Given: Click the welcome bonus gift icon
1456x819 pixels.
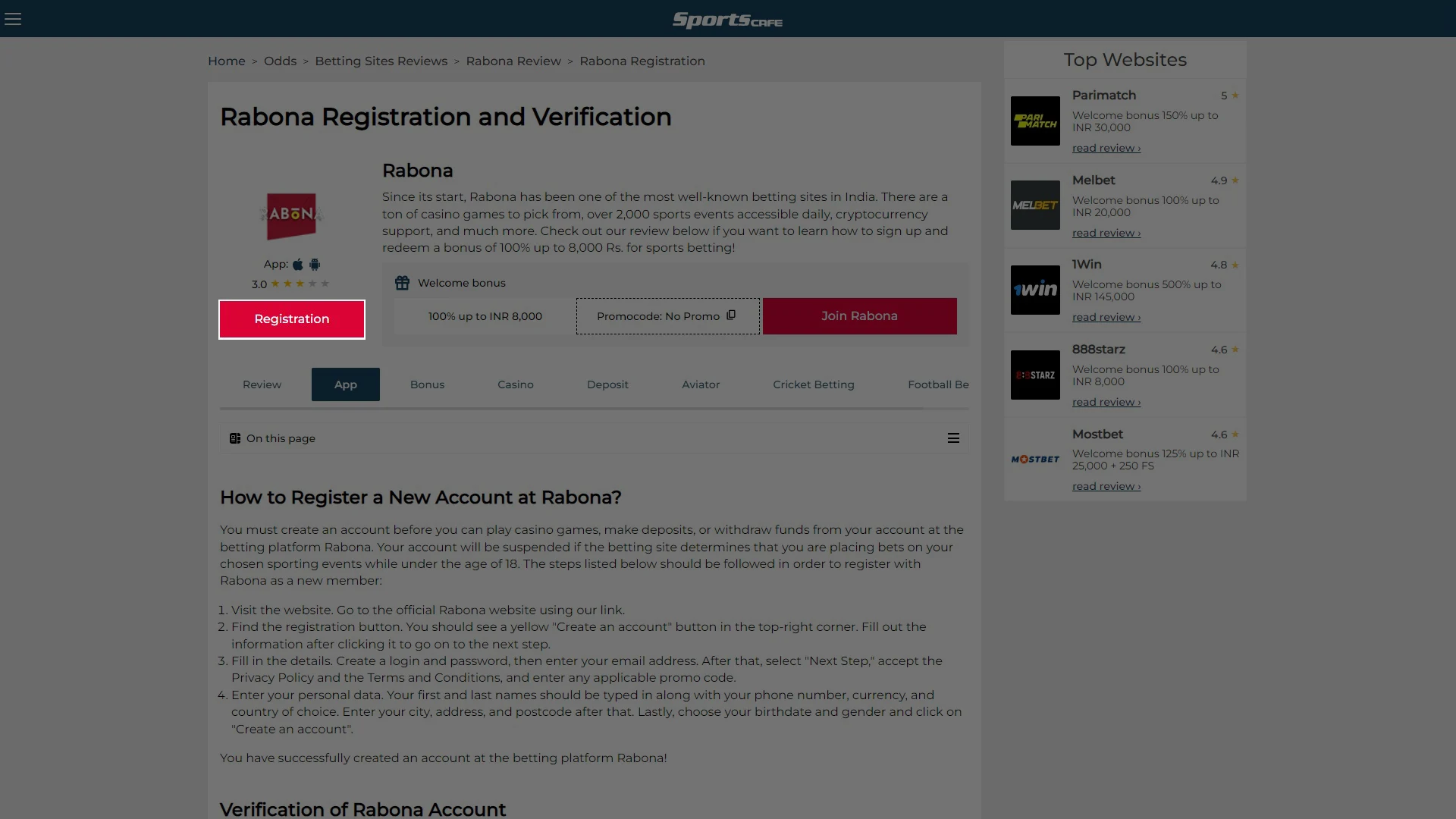Looking at the screenshot, I should [402, 282].
